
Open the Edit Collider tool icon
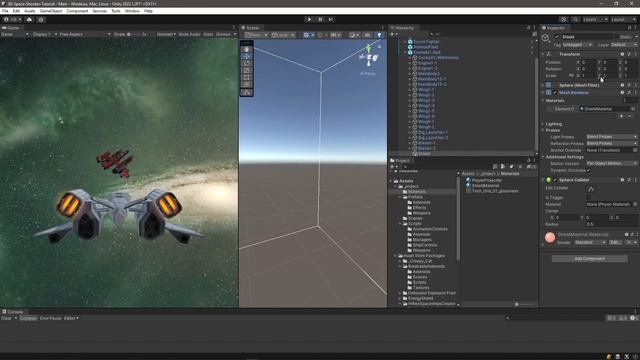[x=591, y=189]
